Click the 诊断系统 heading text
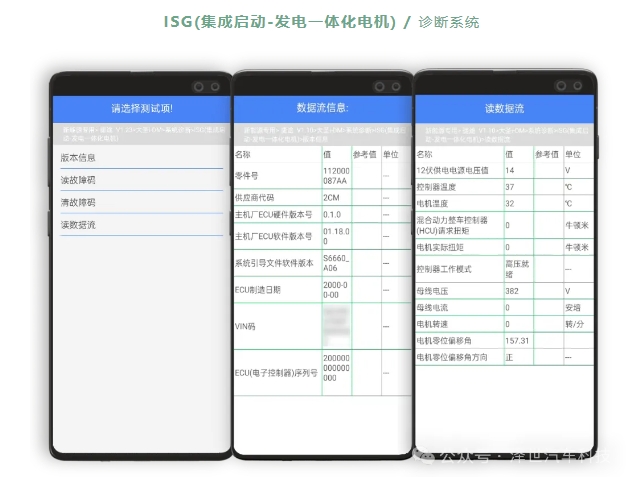Image resolution: width=634 pixels, height=477 pixels. click(x=449, y=22)
